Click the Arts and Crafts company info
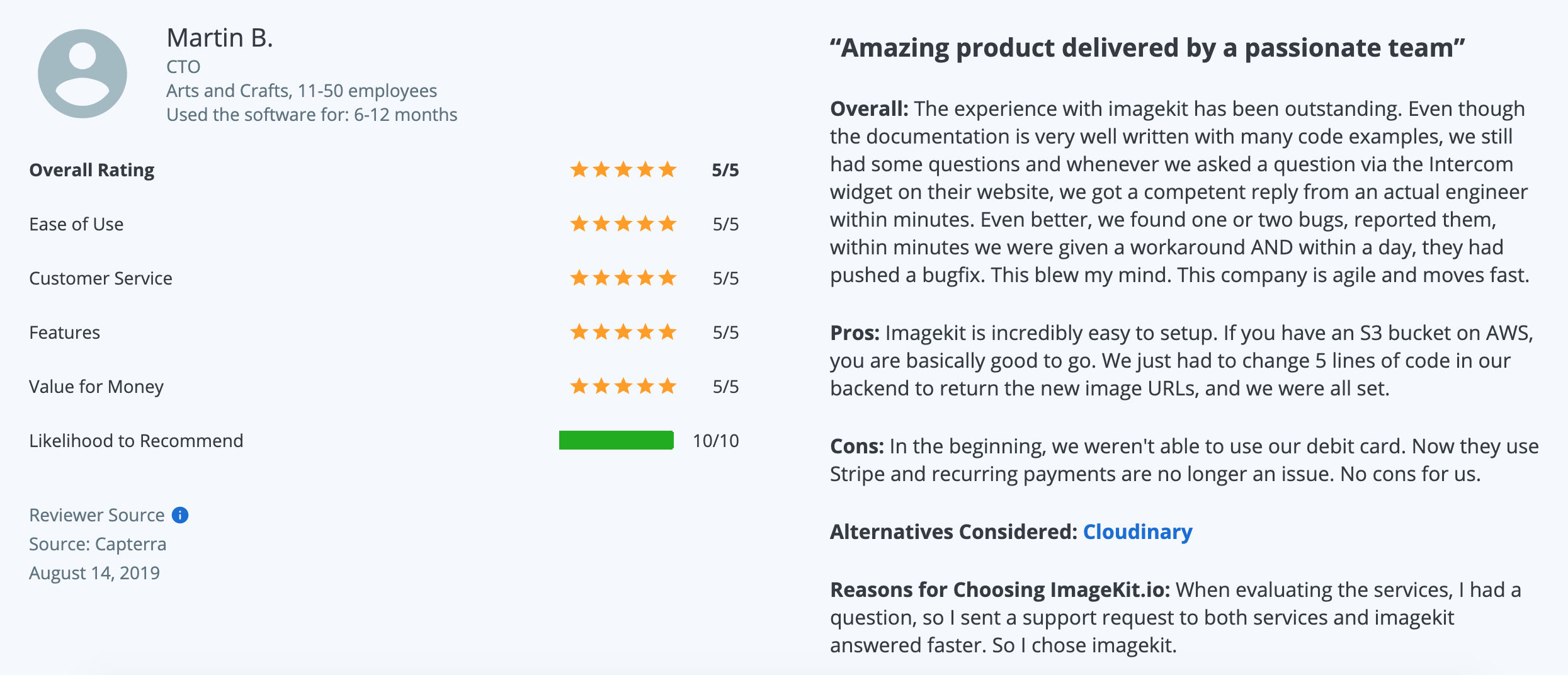 tap(302, 91)
